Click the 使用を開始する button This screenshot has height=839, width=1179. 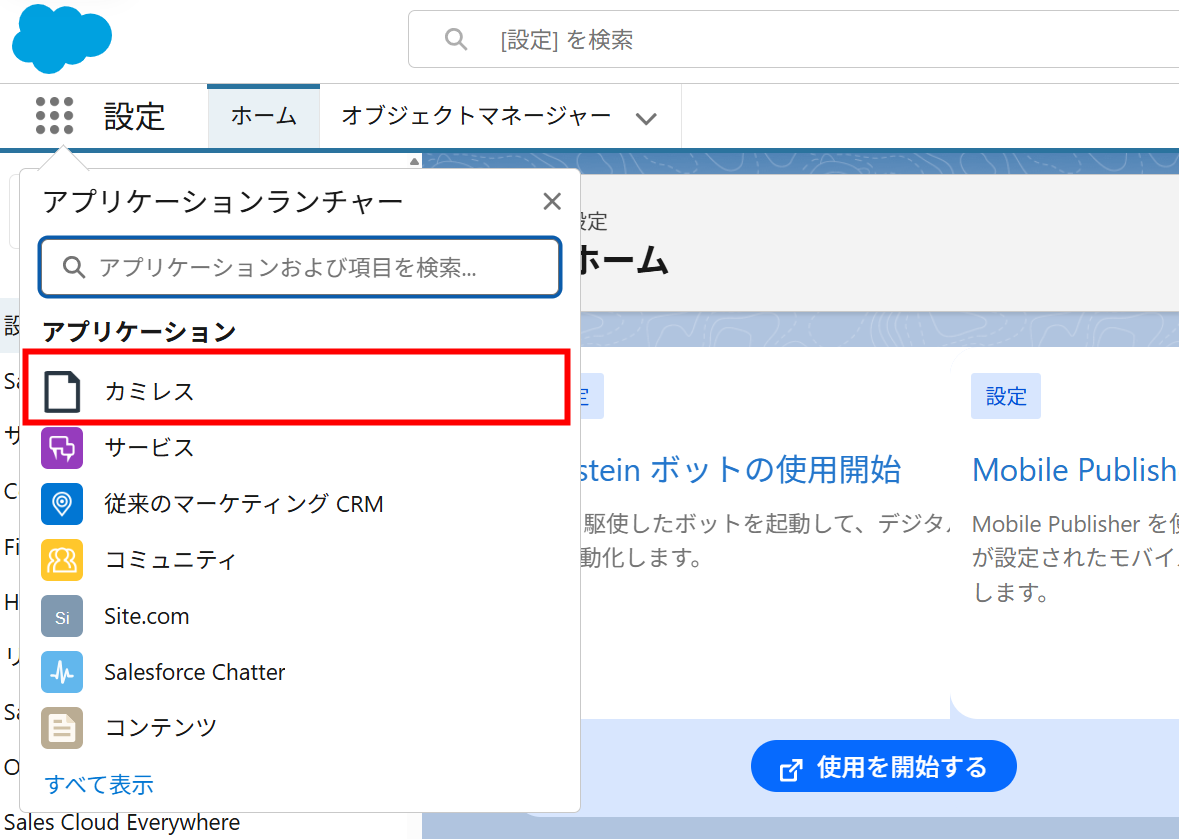tap(883, 765)
